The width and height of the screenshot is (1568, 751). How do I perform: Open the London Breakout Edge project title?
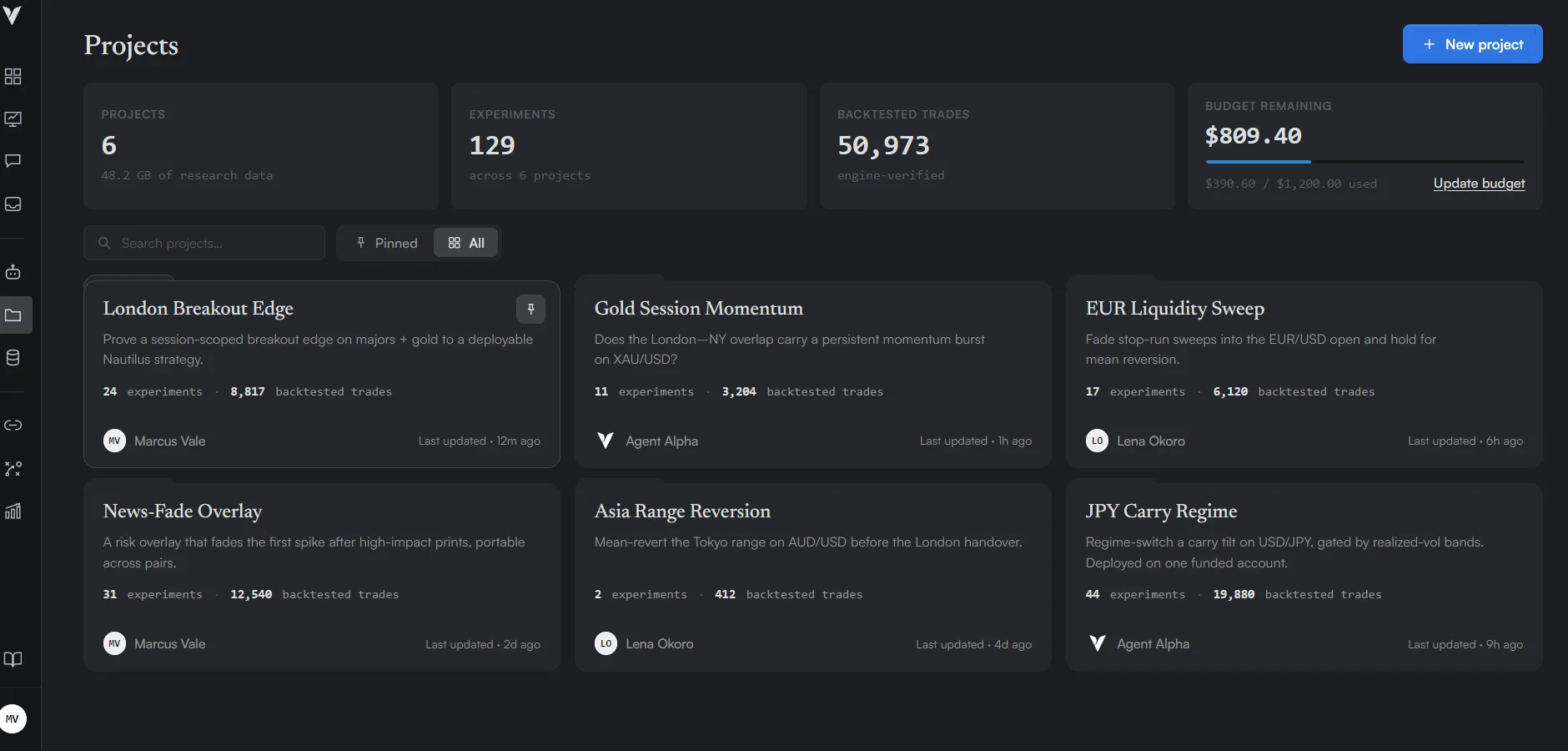[198, 309]
